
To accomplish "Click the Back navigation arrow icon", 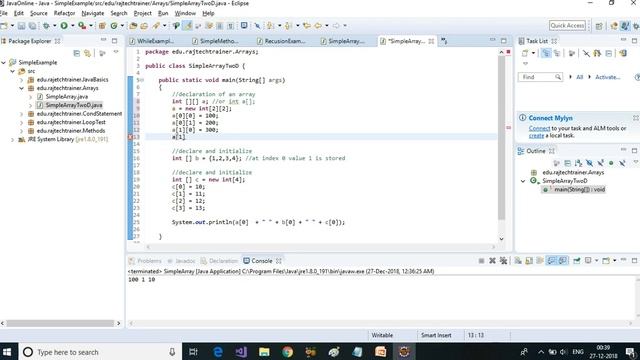I will tap(318, 26).
